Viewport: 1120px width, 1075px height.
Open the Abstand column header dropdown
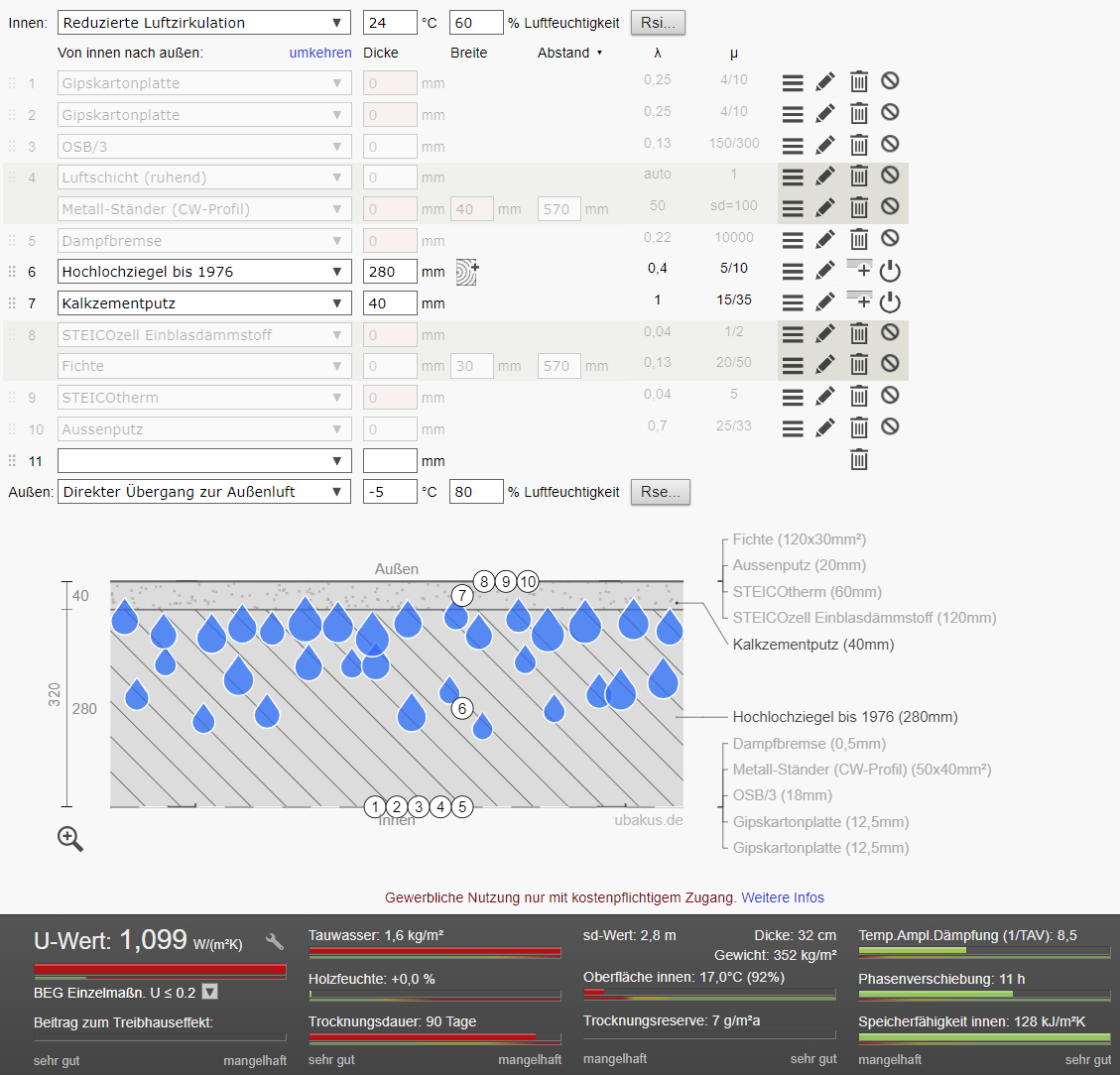(x=570, y=53)
